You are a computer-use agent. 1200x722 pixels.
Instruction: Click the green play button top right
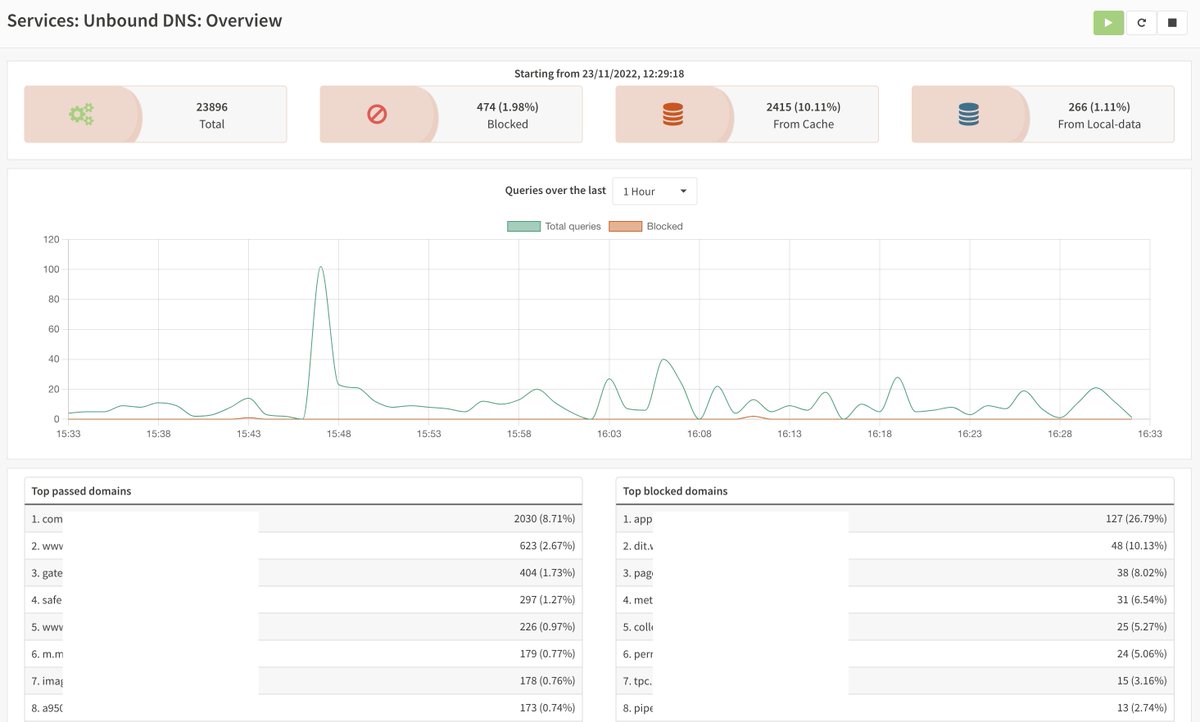click(1108, 21)
